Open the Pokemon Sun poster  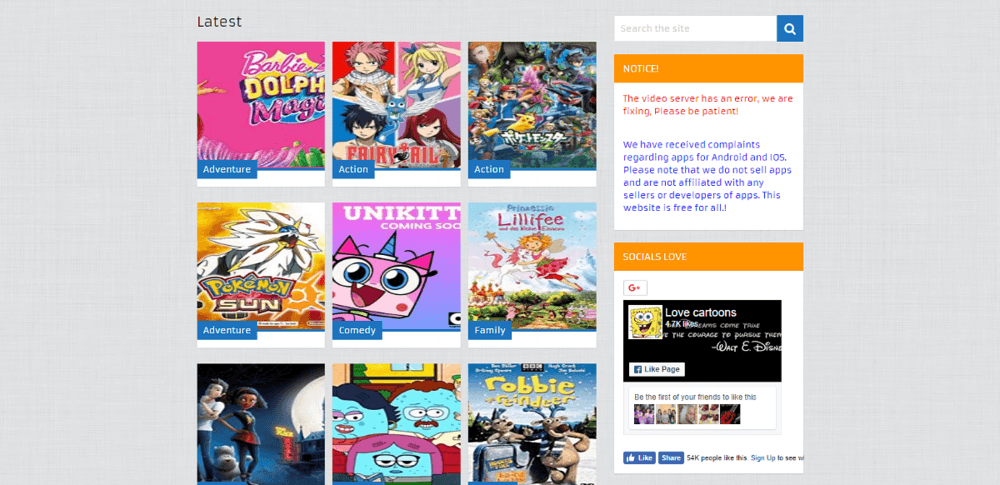(x=261, y=266)
